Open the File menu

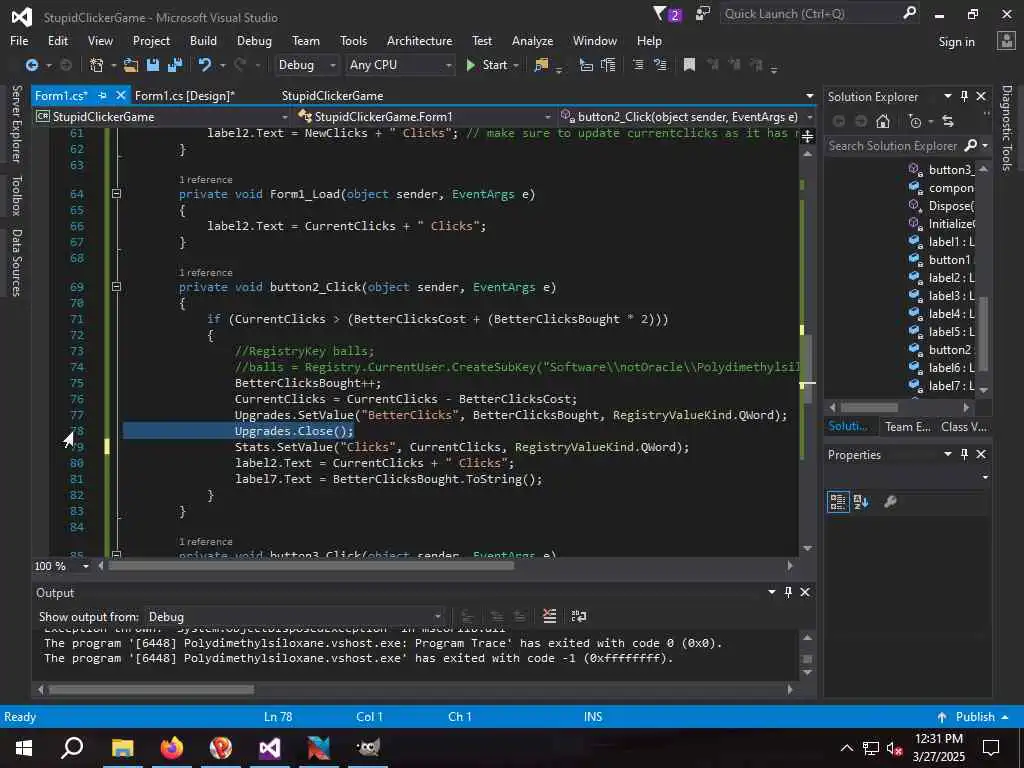tap(19, 40)
